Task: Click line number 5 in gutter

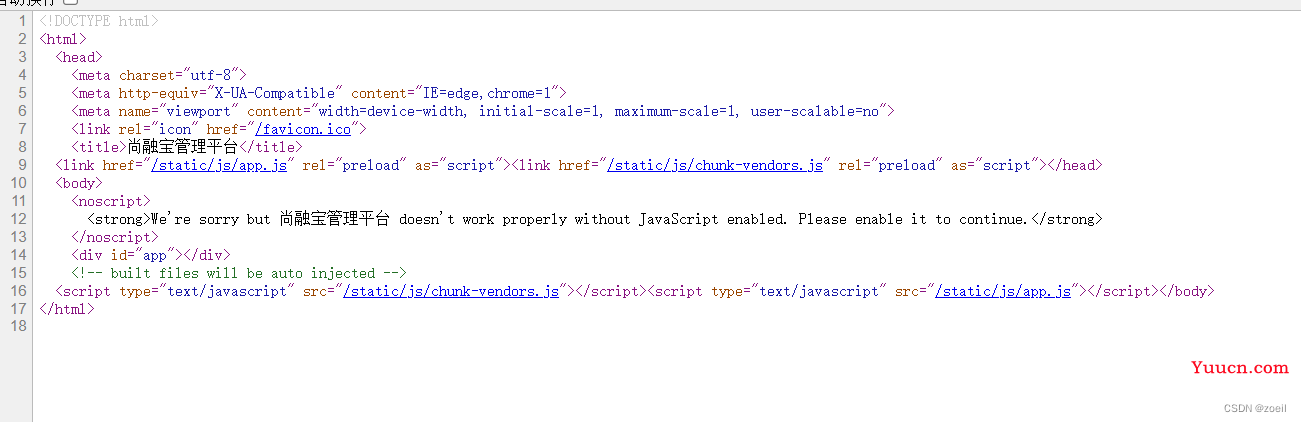Action: tap(23, 93)
